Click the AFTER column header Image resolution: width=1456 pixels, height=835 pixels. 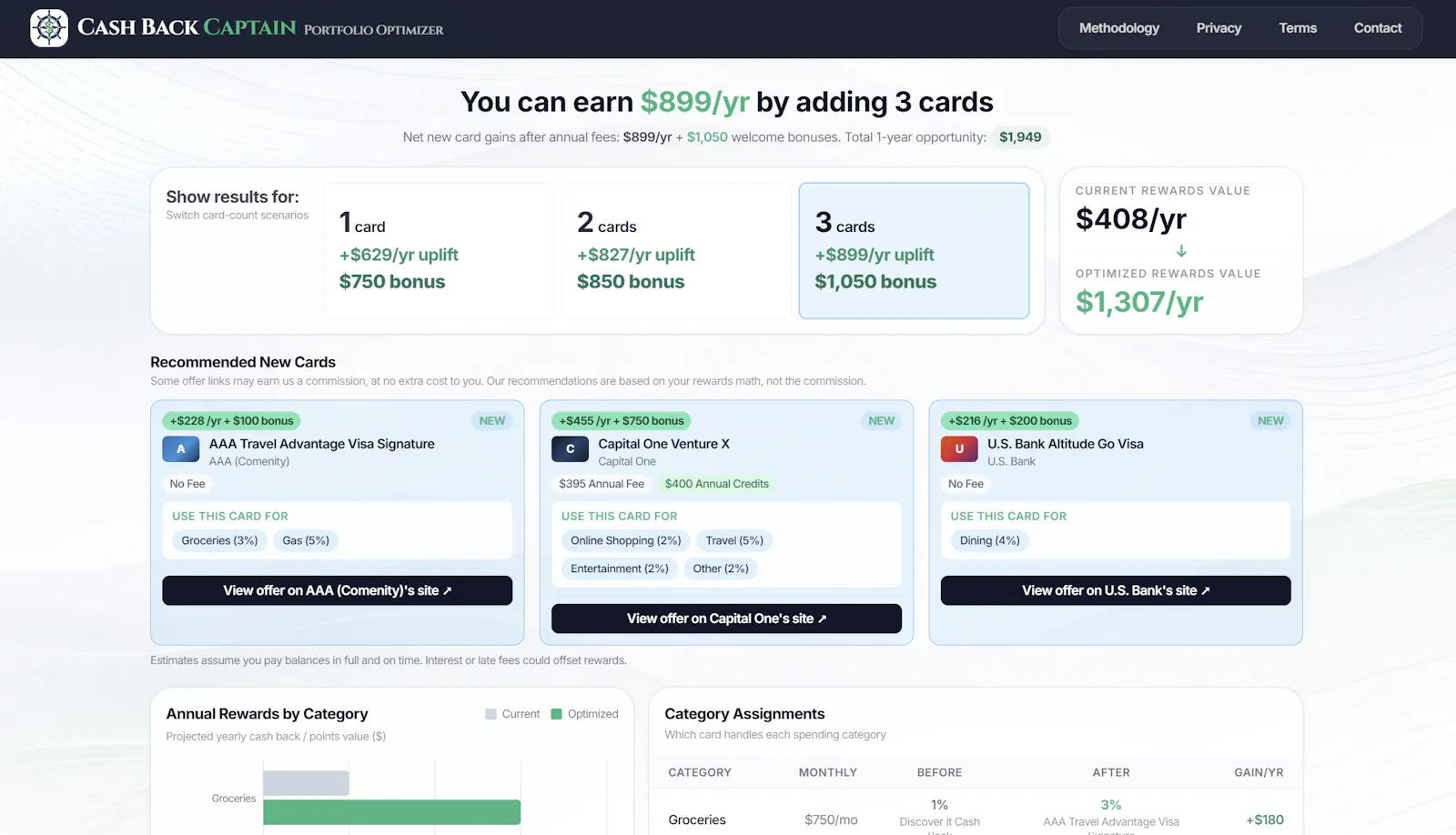pos(1111,772)
